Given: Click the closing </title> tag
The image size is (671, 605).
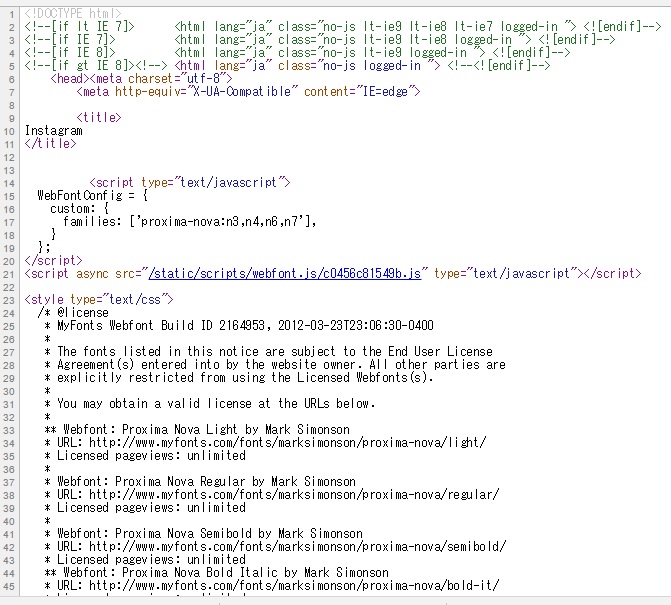Looking at the screenshot, I should pos(50,143).
